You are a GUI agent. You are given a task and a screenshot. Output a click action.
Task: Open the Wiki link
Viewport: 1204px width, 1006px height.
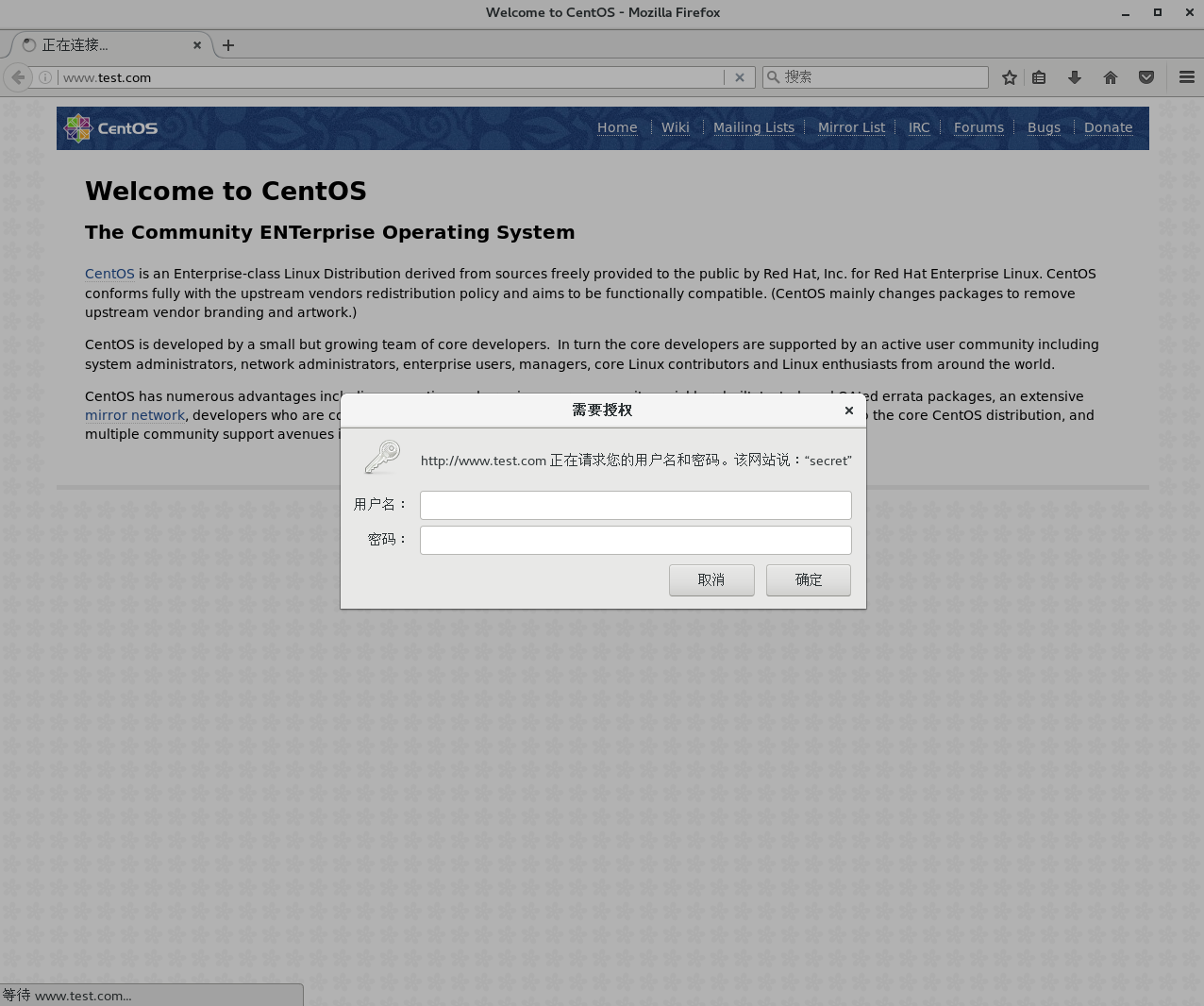pyautogui.click(x=676, y=127)
